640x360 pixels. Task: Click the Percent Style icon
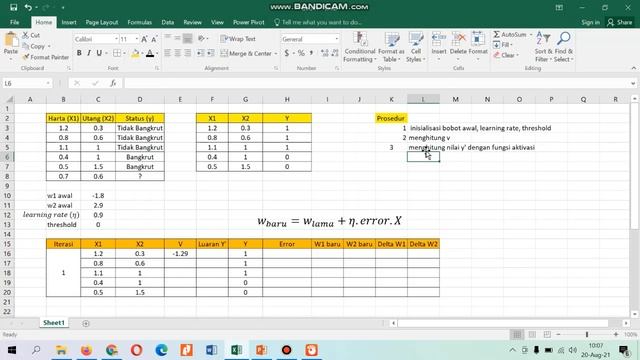301,53
